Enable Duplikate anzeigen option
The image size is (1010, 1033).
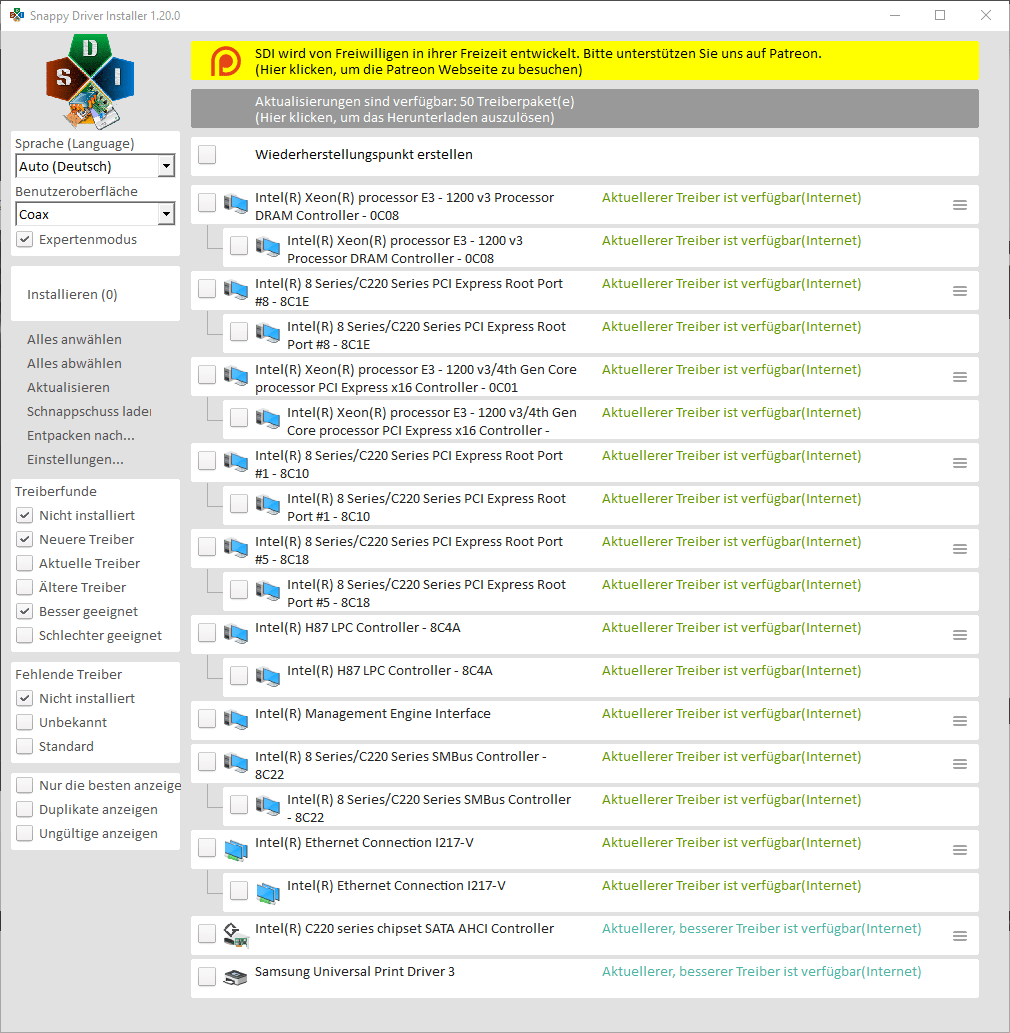tap(24, 809)
